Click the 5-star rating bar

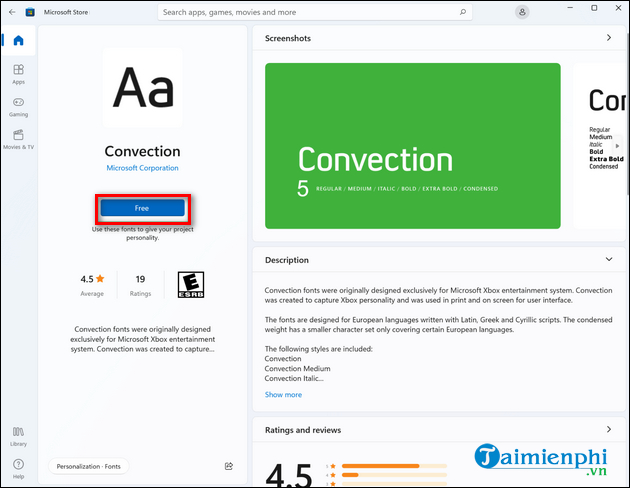tap(394, 466)
